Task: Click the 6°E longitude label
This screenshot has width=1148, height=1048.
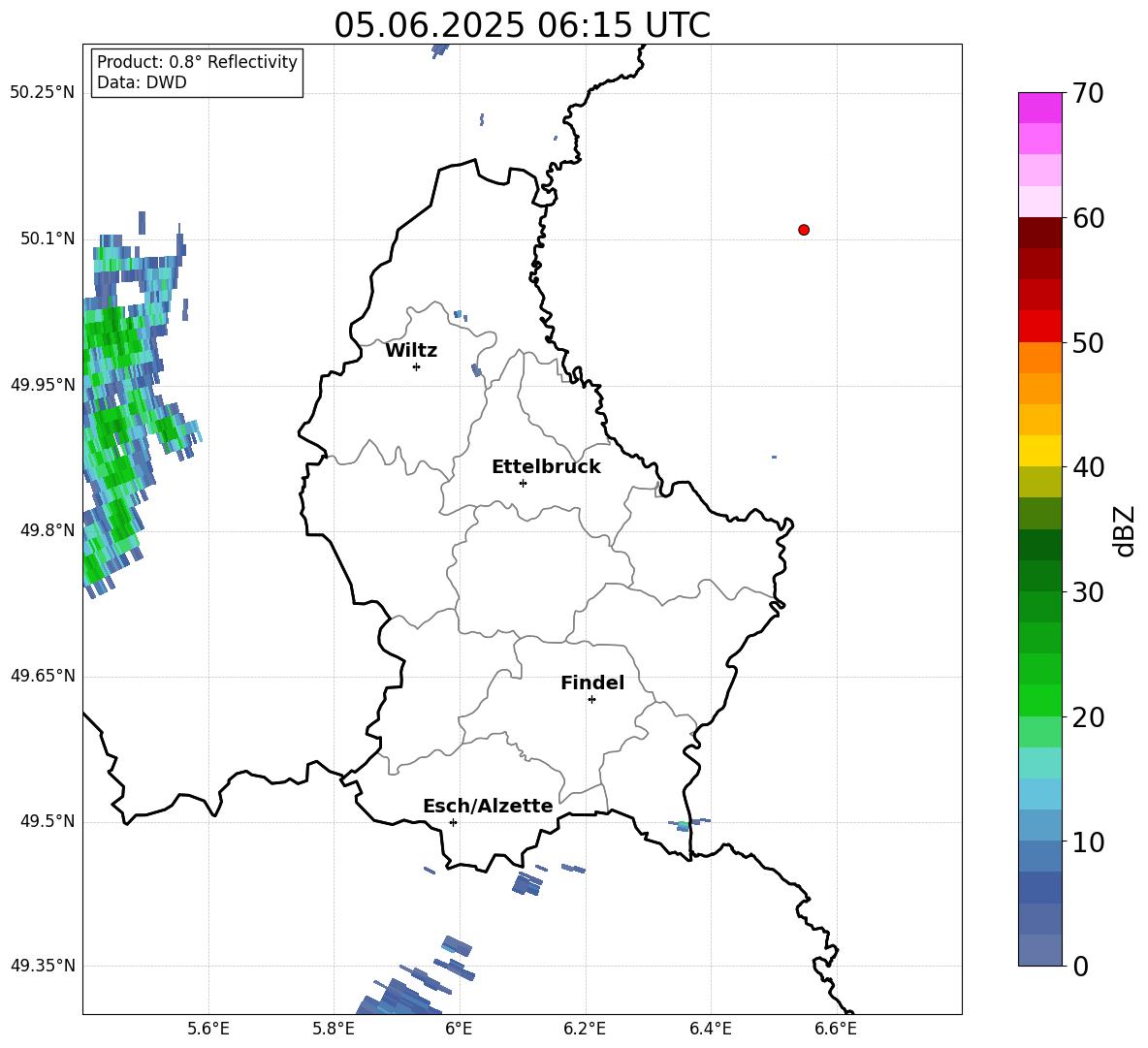Action: click(x=459, y=1029)
